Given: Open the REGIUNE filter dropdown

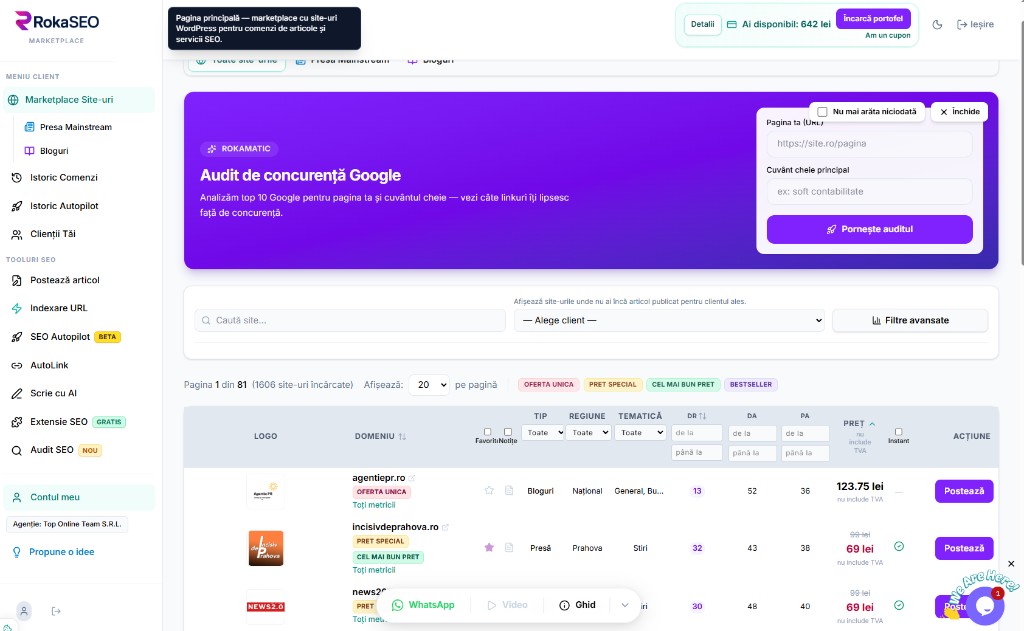Looking at the screenshot, I should pyautogui.click(x=588, y=432).
